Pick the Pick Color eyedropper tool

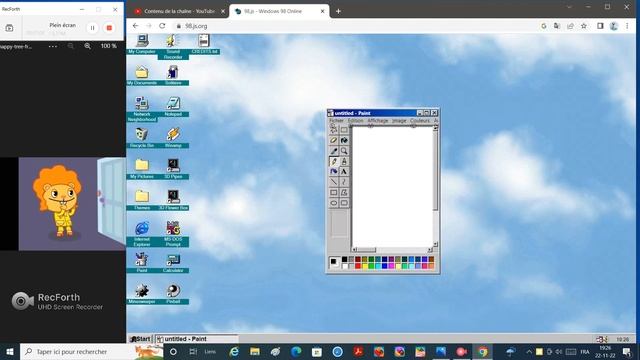click(334, 151)
